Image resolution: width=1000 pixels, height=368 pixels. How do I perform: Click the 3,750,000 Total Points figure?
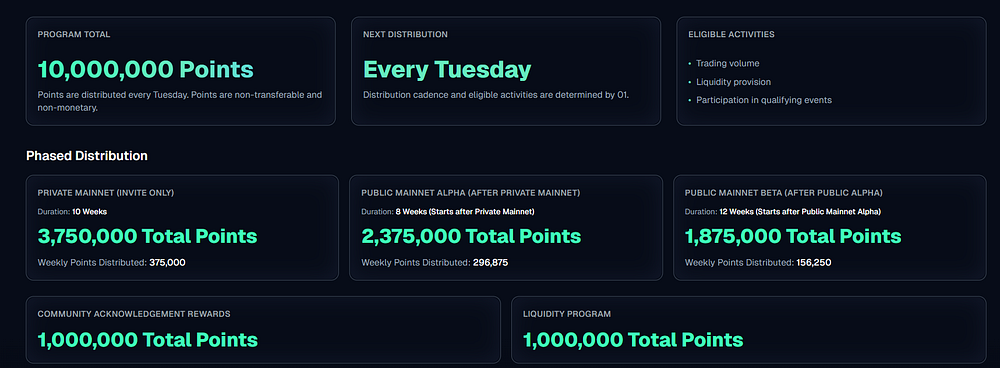click(x=147, y=237)
